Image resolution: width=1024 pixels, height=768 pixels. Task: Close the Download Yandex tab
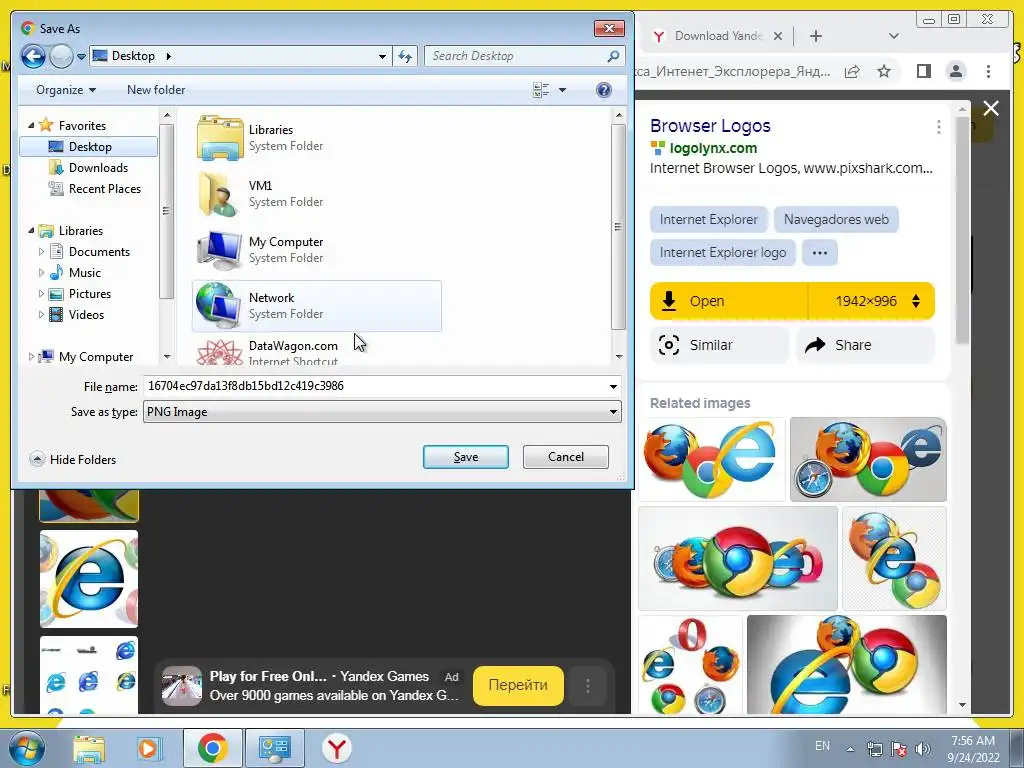click(x=778, y=37)
